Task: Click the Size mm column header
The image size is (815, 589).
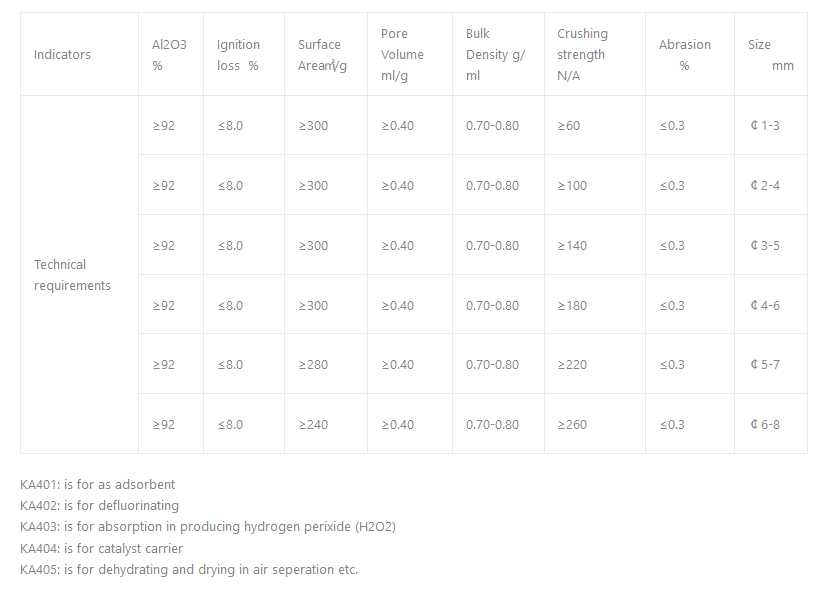Action: (770, 55)
